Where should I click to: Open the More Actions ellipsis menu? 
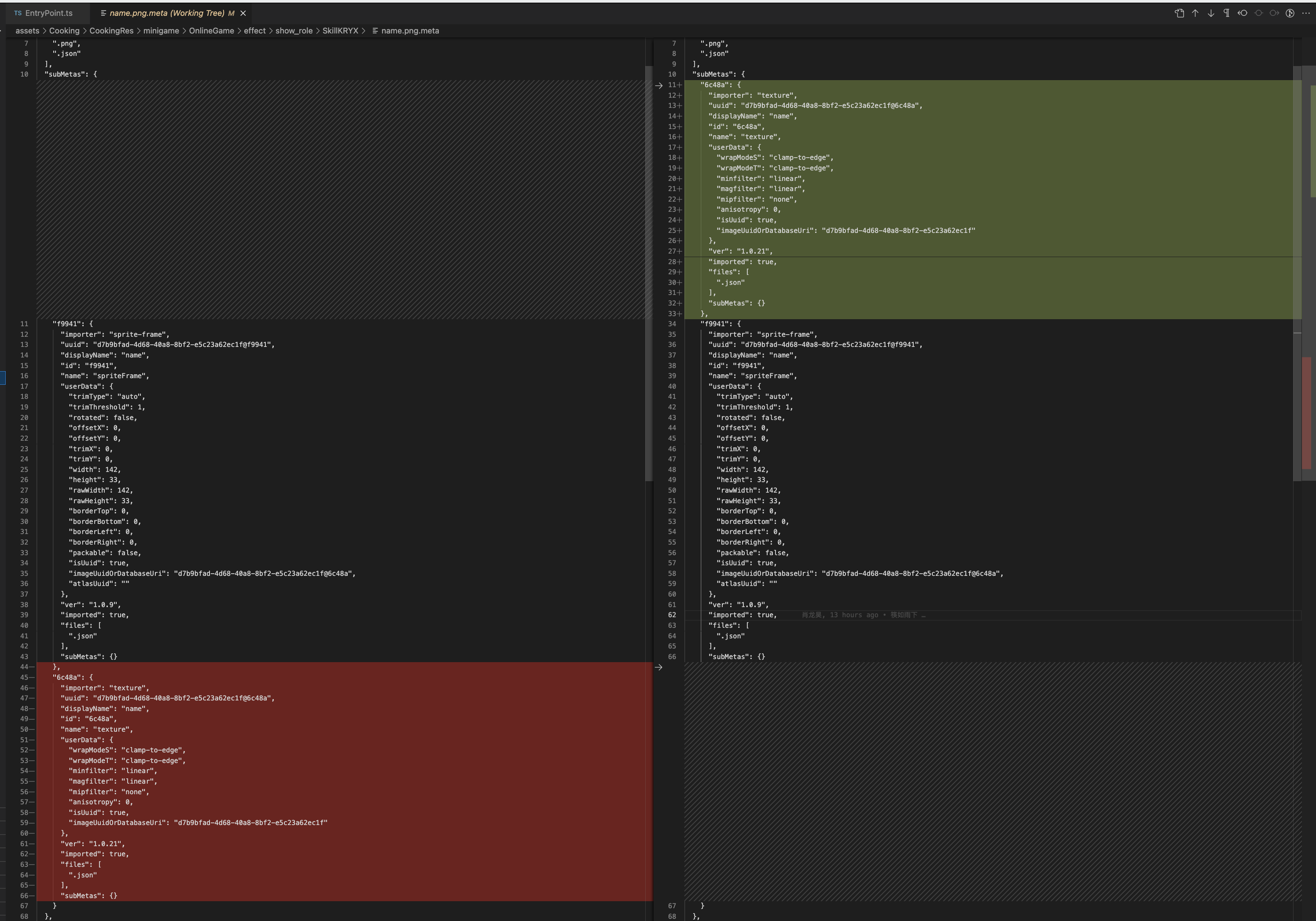[x=1306, y=13]
